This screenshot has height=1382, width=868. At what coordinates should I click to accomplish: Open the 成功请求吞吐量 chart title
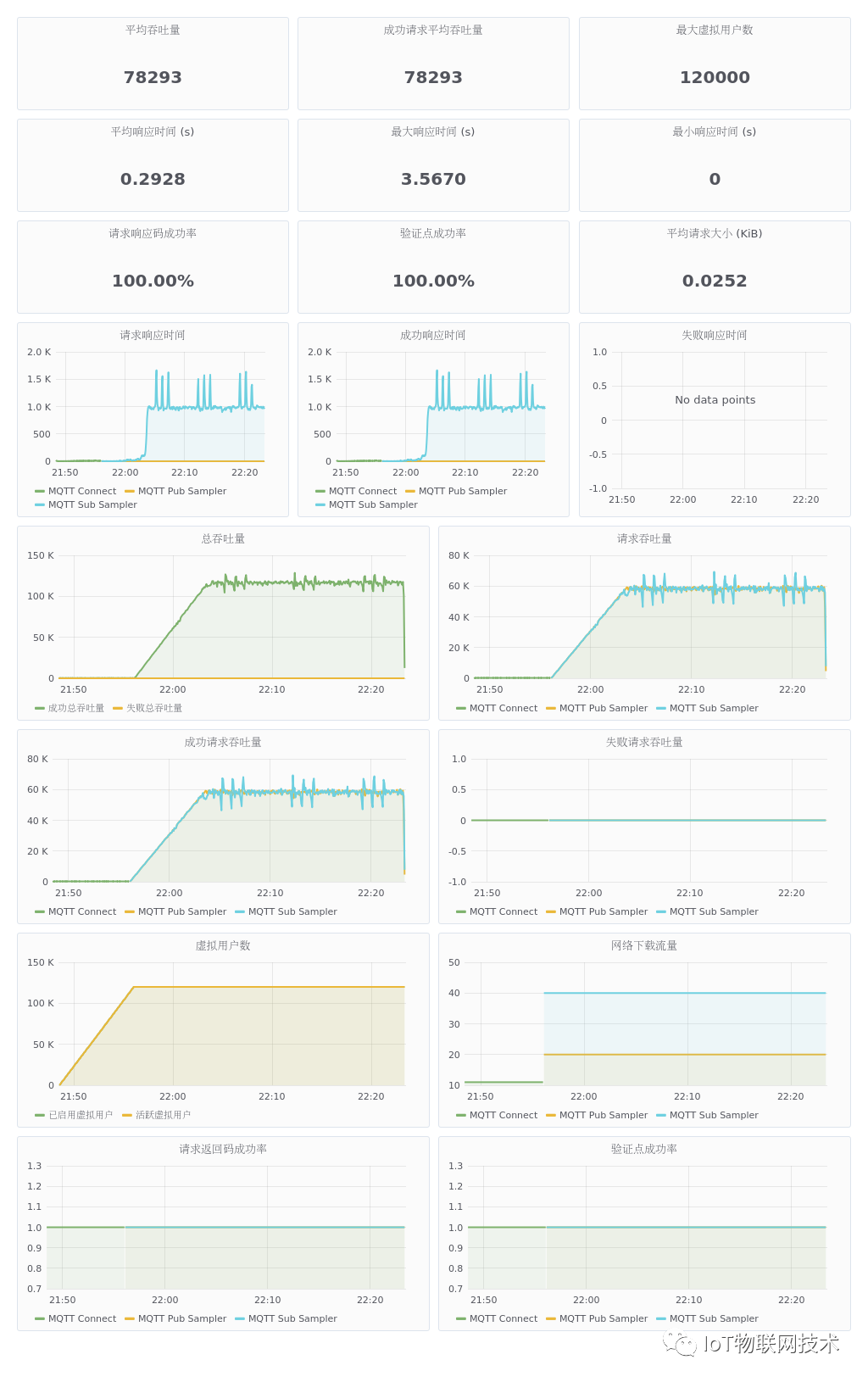(223, 743)
